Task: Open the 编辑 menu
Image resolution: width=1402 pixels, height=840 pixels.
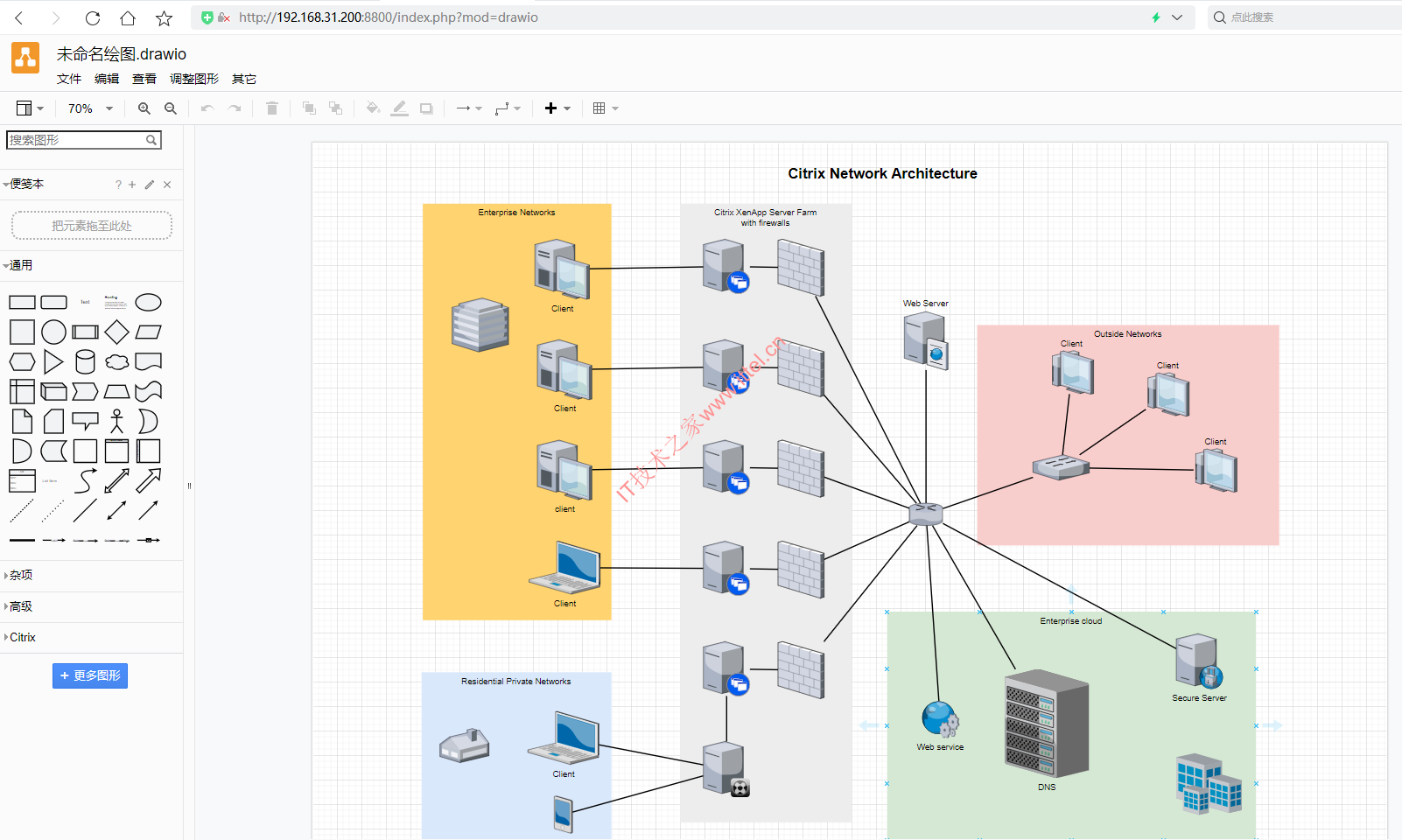Action: point(107,79)
